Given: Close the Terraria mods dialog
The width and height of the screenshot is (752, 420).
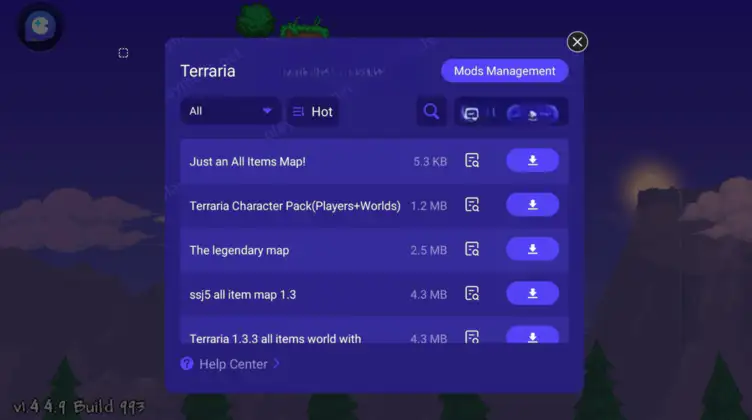Looking at the screenshot, I should [577, 42].
